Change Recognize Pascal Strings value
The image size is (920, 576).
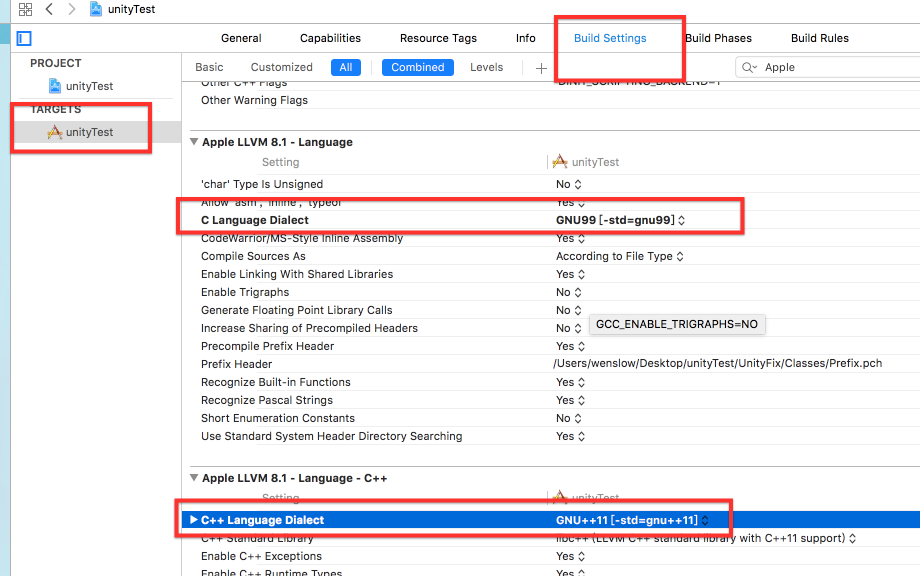point(570,400)
